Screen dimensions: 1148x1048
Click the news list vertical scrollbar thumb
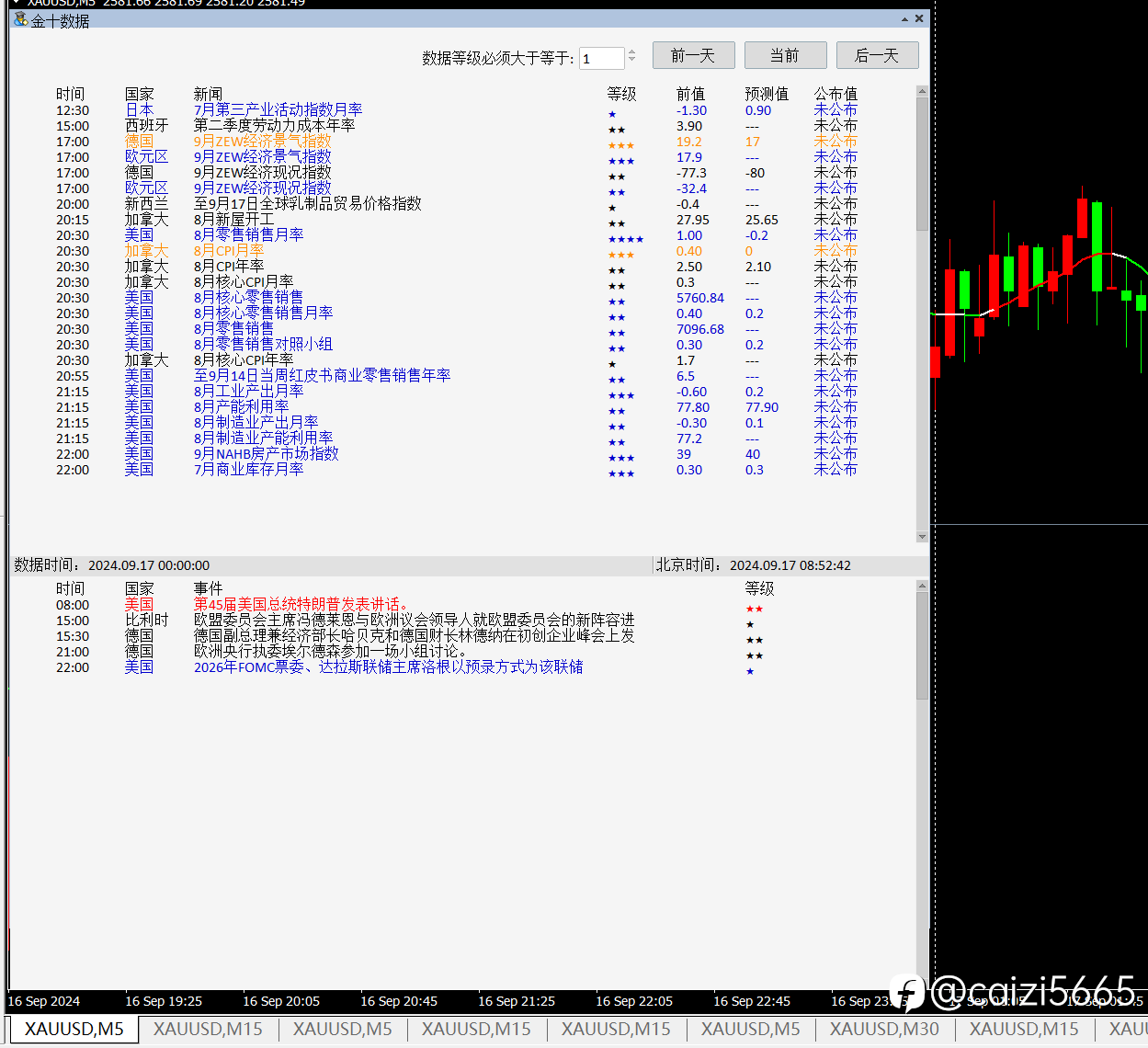[x=922, y=165]
